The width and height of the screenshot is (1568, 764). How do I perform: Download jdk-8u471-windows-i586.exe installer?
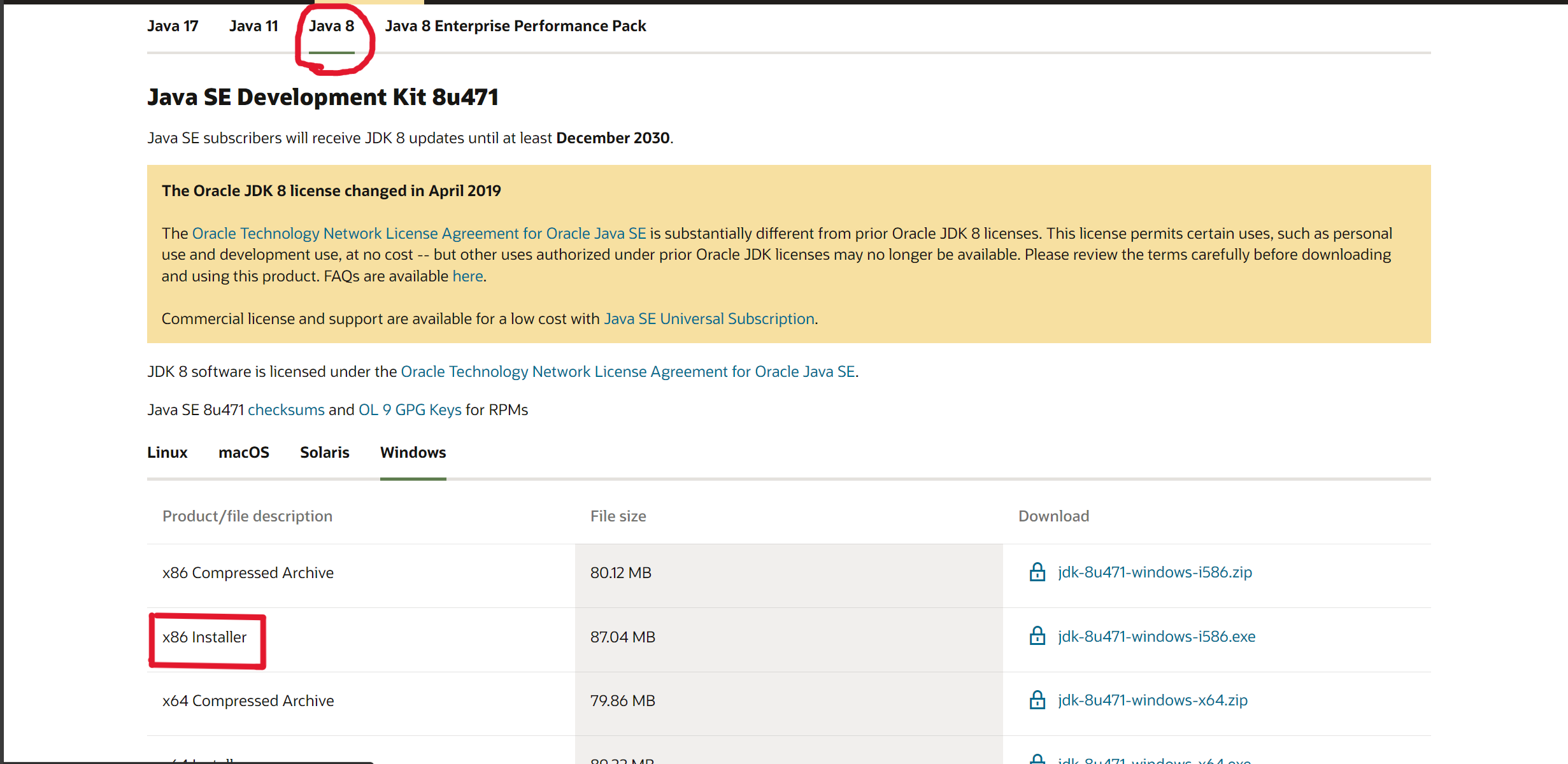[1157, 637]
